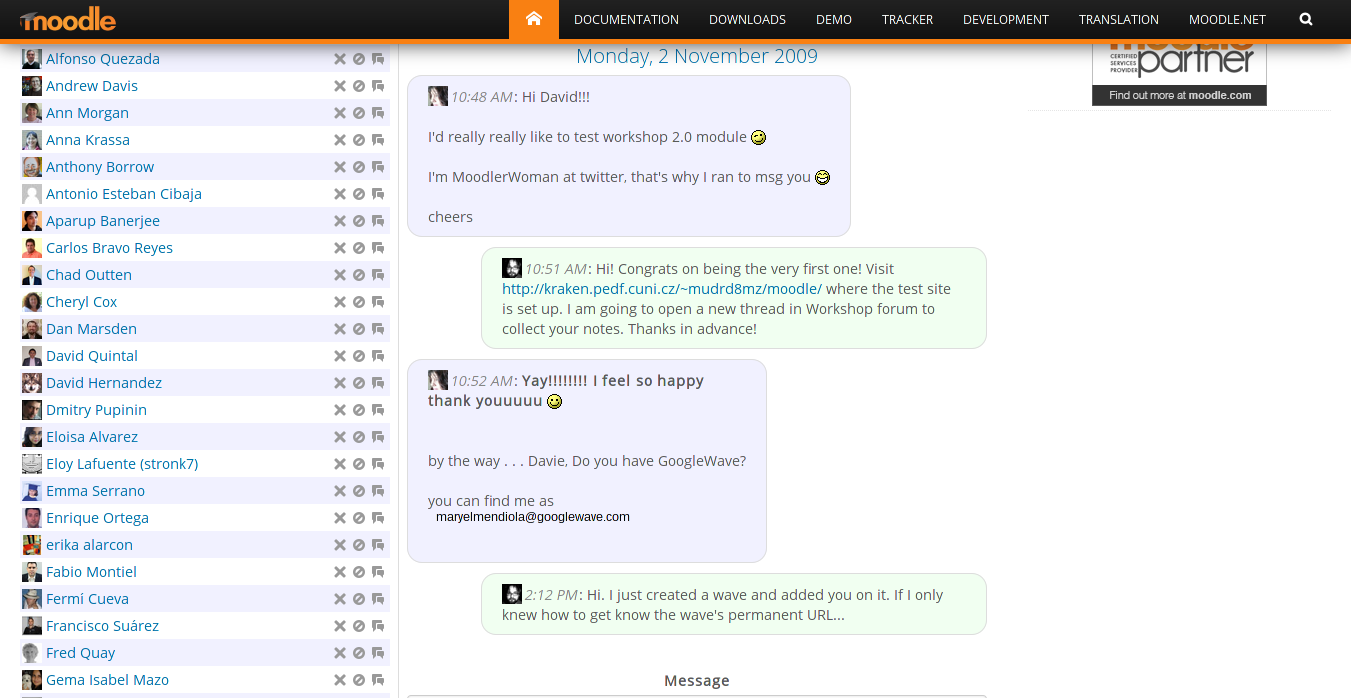Click the Monday, 2 November 2009 date heading

click(x=697, y=56)
